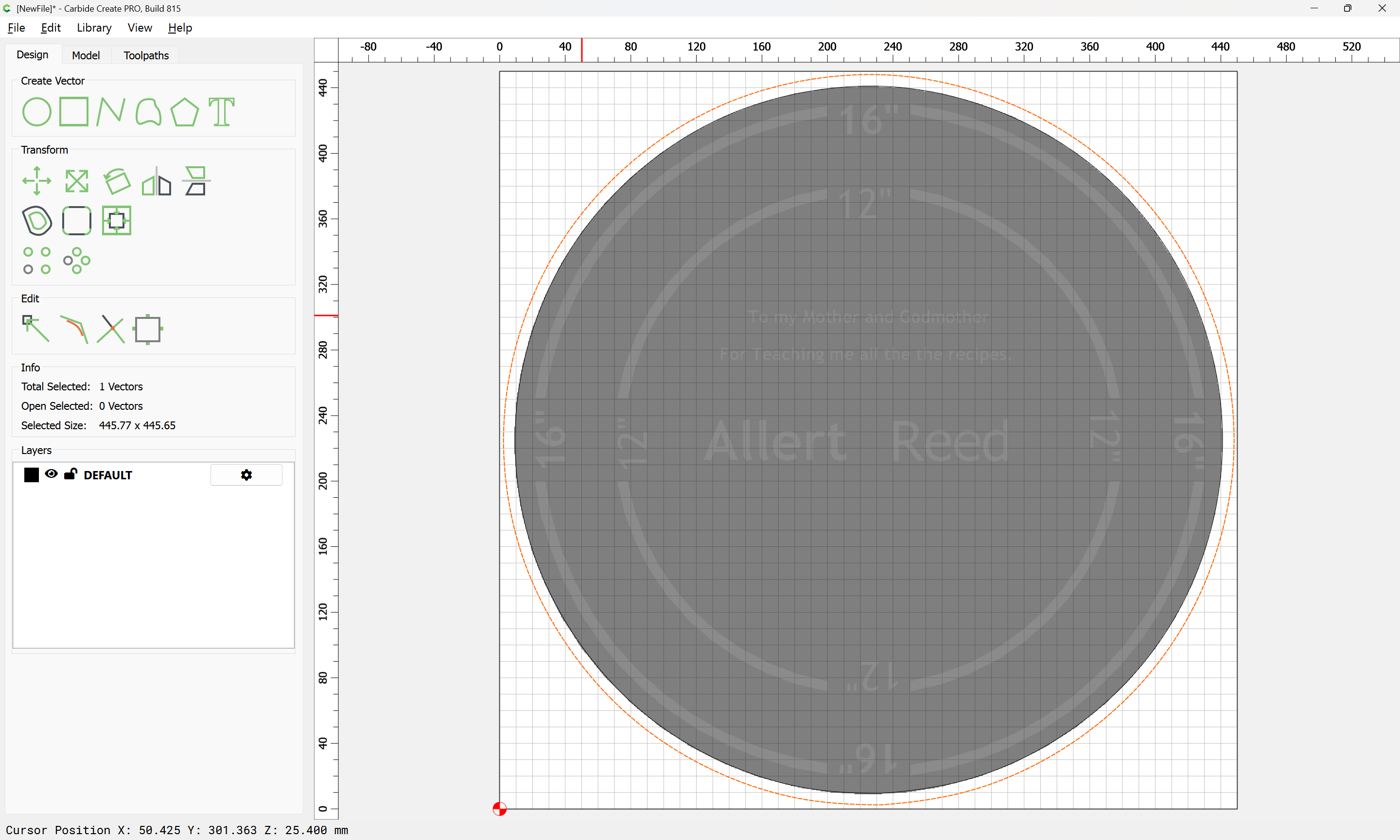Open the Move transform tool
Viewport: 1400px width, 840px height.
tap(37, 181)
